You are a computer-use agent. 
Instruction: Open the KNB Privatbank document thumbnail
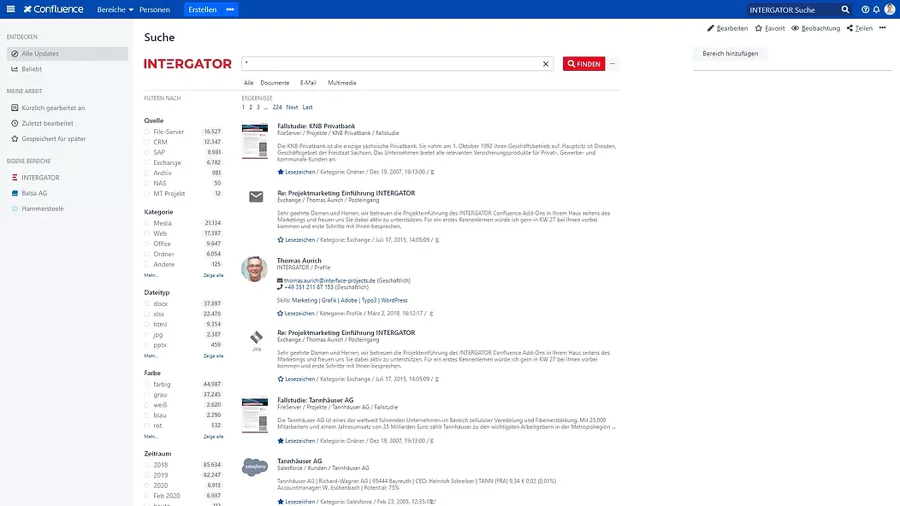tap(255, 140)
